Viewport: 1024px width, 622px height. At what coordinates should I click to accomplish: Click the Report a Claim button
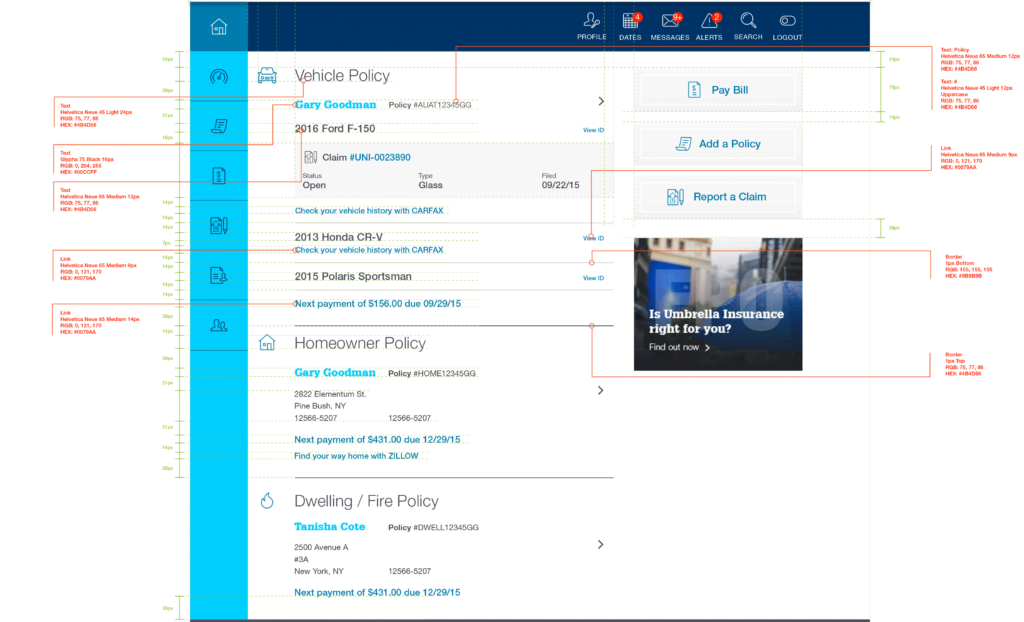718,197
